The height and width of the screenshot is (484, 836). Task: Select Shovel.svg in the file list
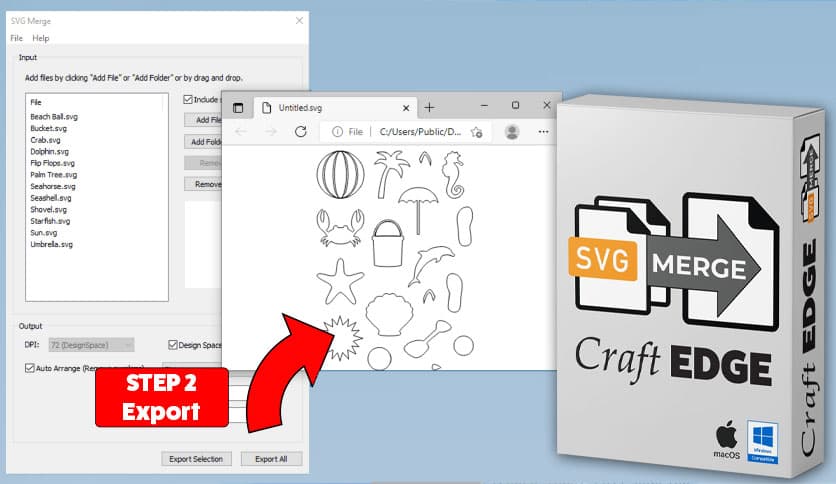coord(49,210)
